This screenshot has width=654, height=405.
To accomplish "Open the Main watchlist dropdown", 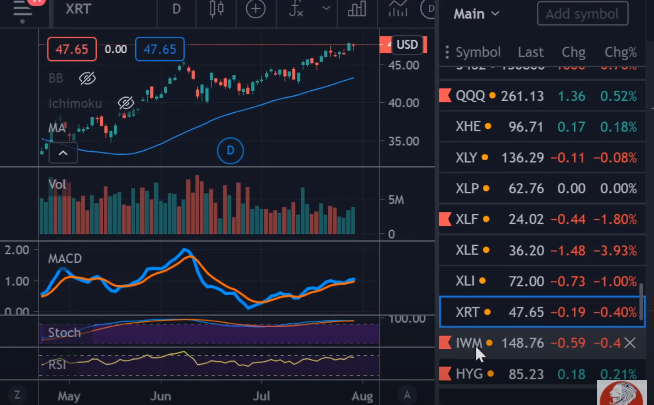I will point(476,14).
